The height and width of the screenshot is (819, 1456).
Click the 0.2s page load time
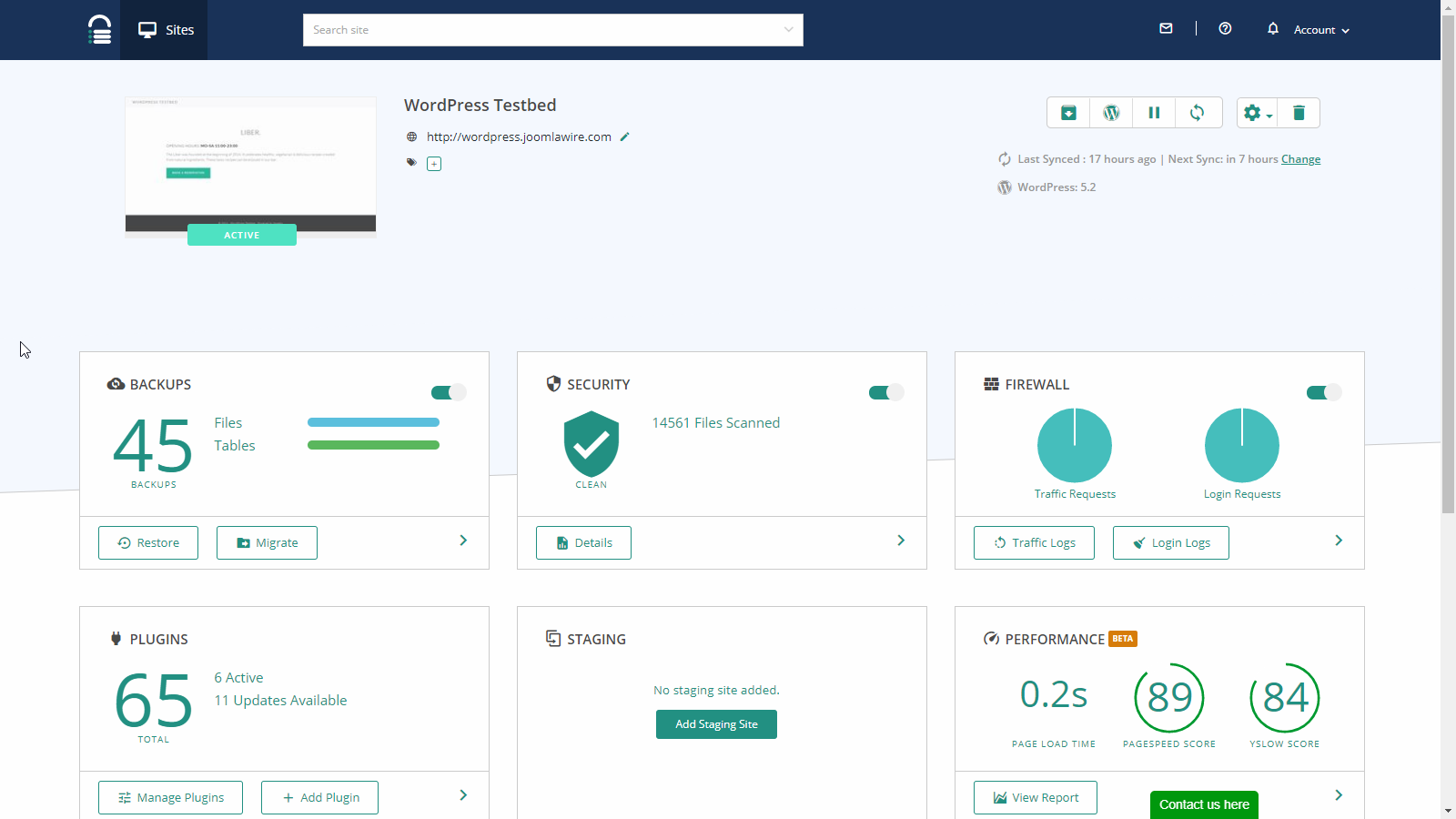click(1054, 695)
